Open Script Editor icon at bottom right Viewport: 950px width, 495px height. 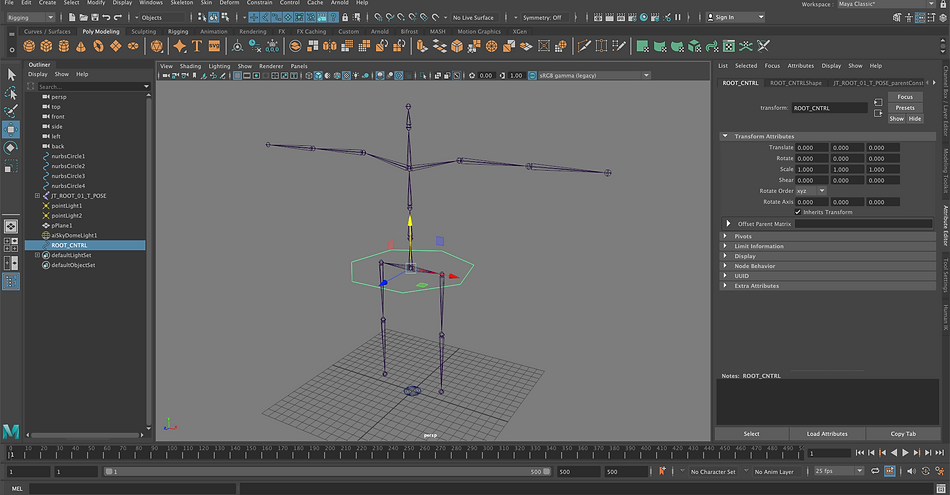(x=941, y=488)
